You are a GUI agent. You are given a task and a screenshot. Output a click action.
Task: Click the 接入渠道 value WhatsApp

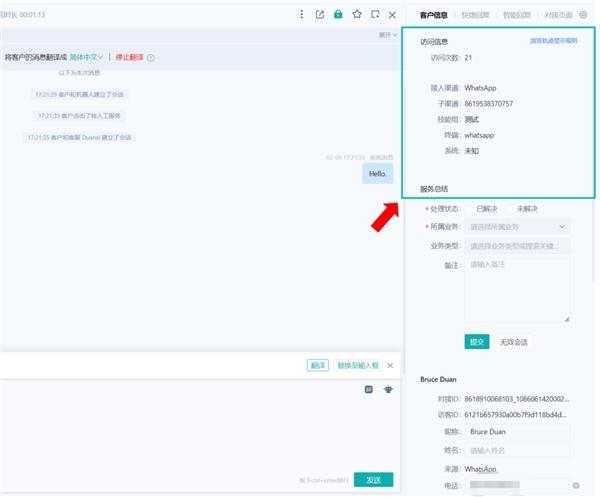pyautogui.click(x=480, y=88)
